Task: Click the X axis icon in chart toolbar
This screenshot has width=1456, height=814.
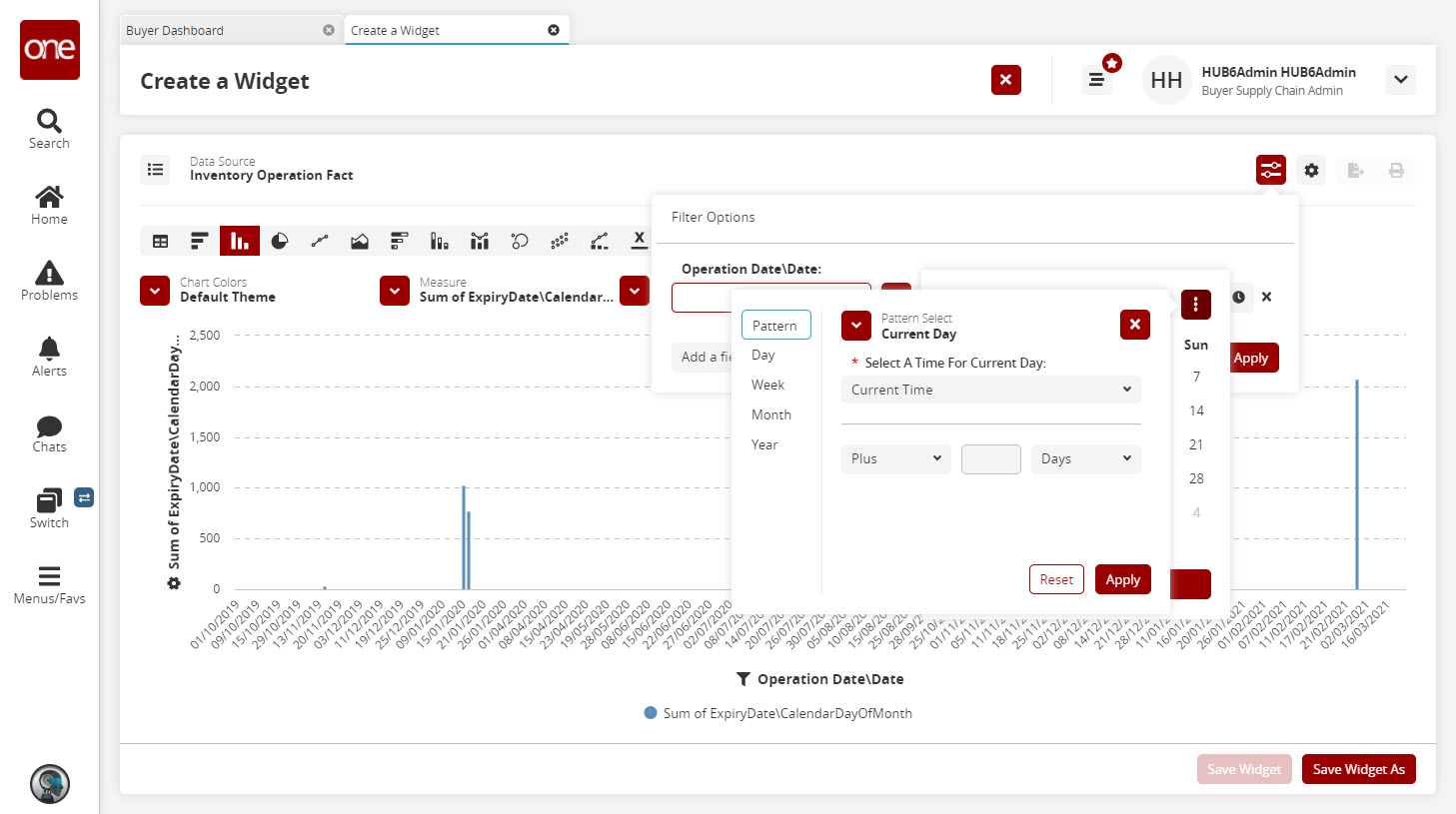Action: coord(639,241)
